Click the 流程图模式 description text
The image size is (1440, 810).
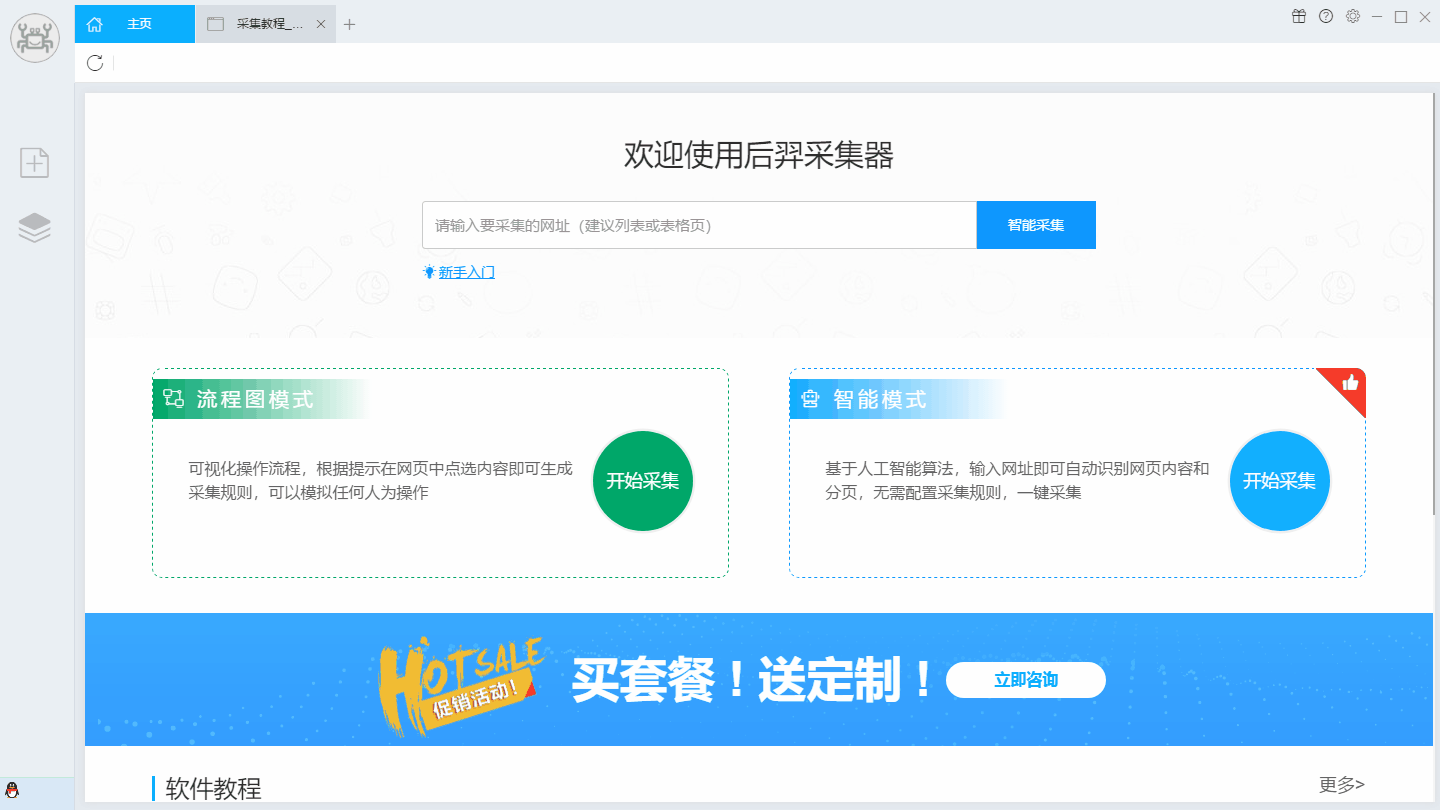tap(381, 481)
